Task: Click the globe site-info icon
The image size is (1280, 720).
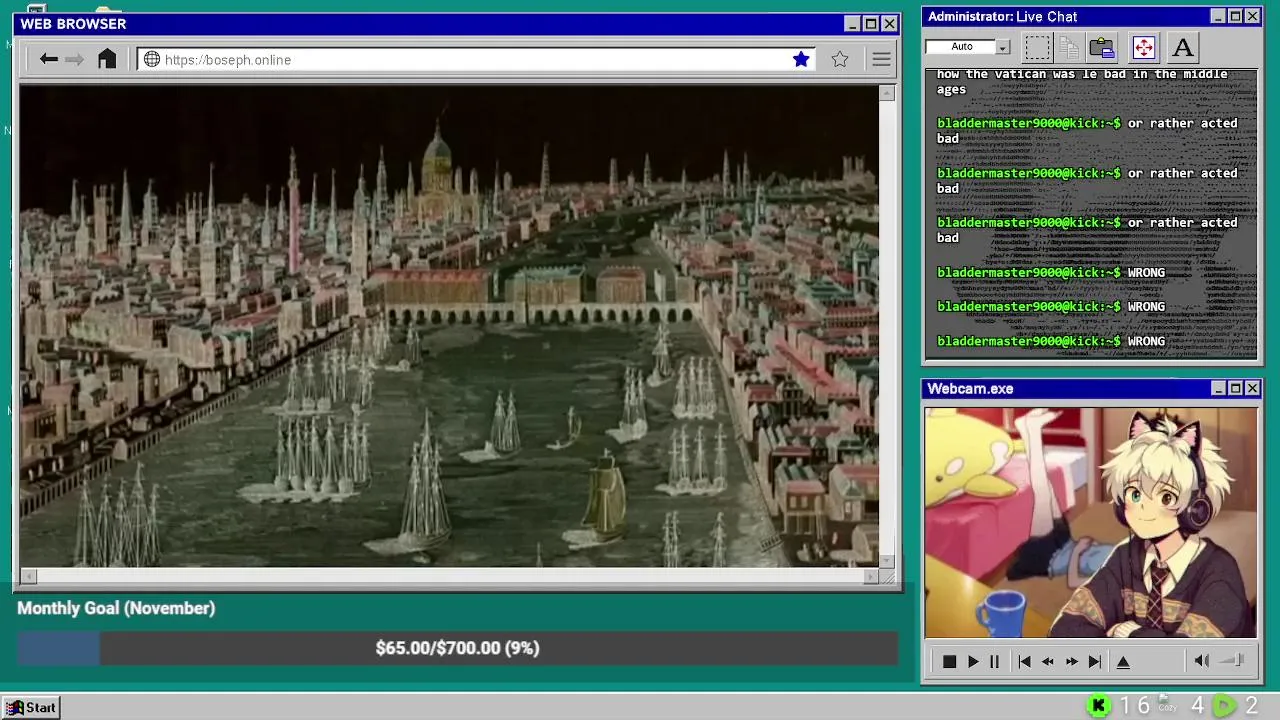Action: (152, 59)
